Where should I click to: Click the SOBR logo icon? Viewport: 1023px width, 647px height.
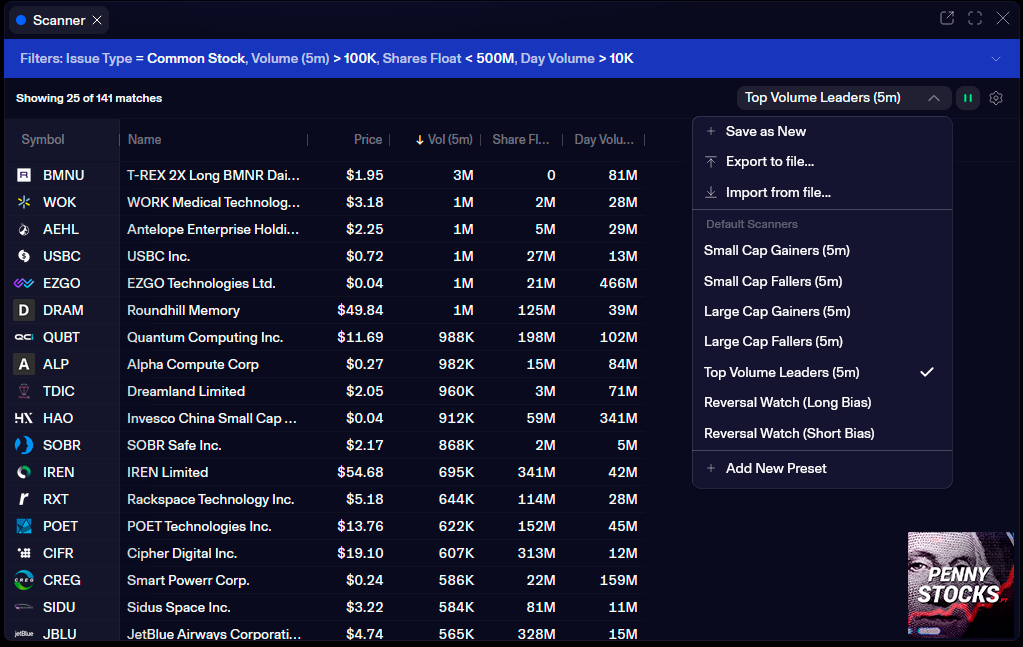(23, 445)
